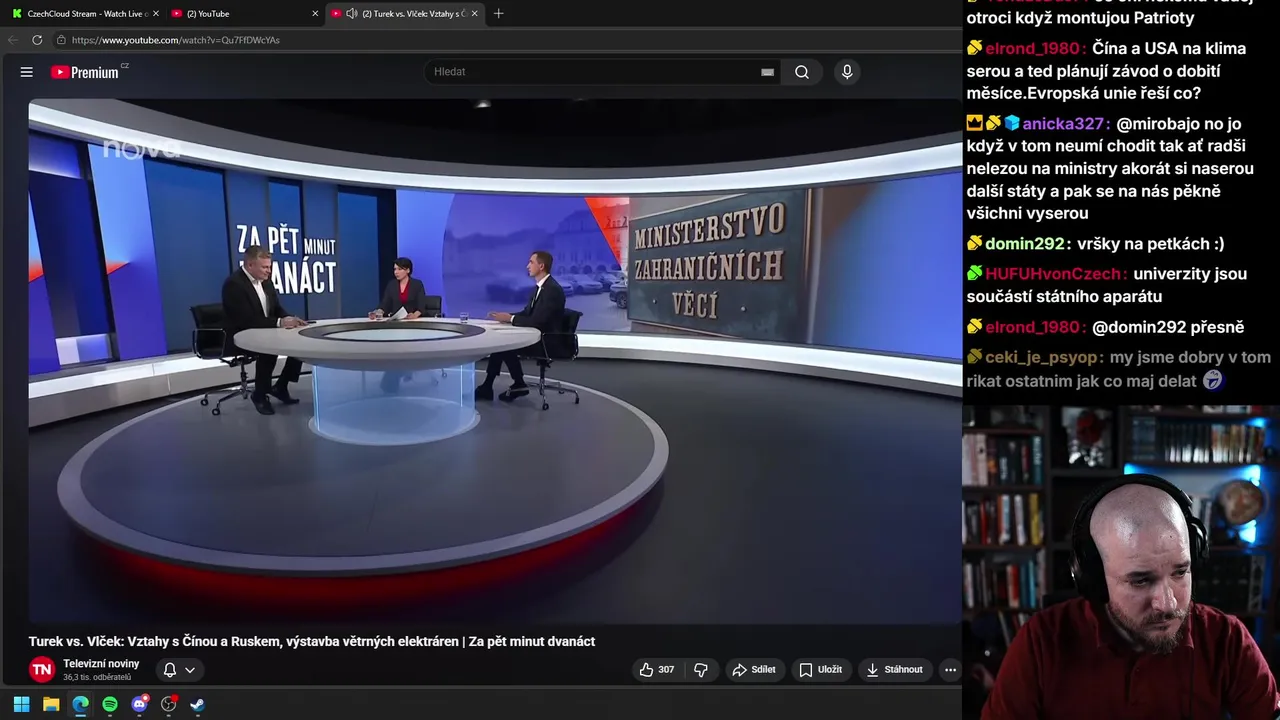Image resolution: width=1280 pixels, height=720 pixels.
Task: Expand subscription options chevron next to bell
Action: [x=190, y=670]
